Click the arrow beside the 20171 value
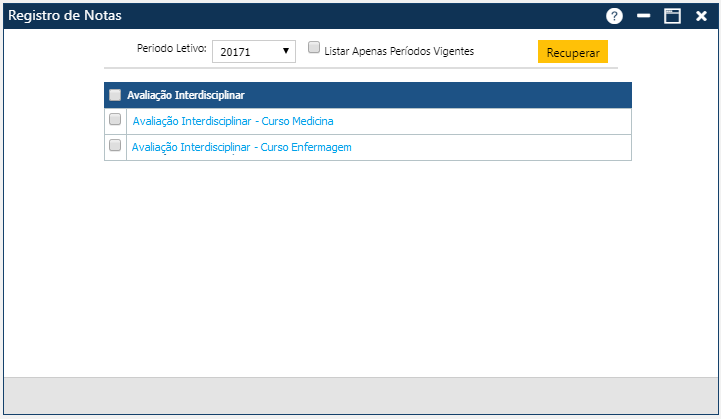This screenshot has width=721, height=419. [x=285, y=51]
